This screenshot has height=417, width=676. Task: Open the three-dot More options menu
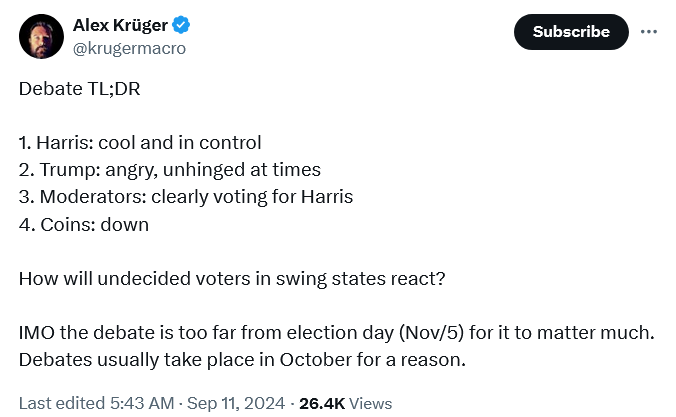click(x=649, y=31)
